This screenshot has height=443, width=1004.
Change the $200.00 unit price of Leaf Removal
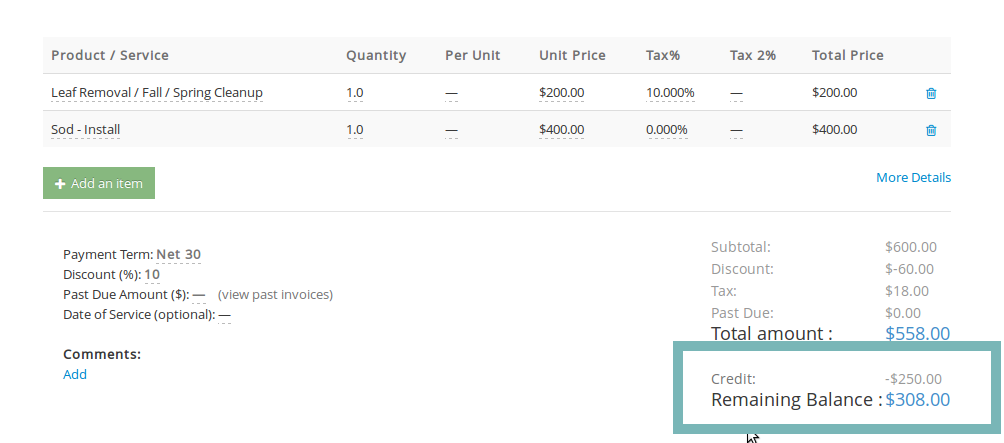coord(562,93)
